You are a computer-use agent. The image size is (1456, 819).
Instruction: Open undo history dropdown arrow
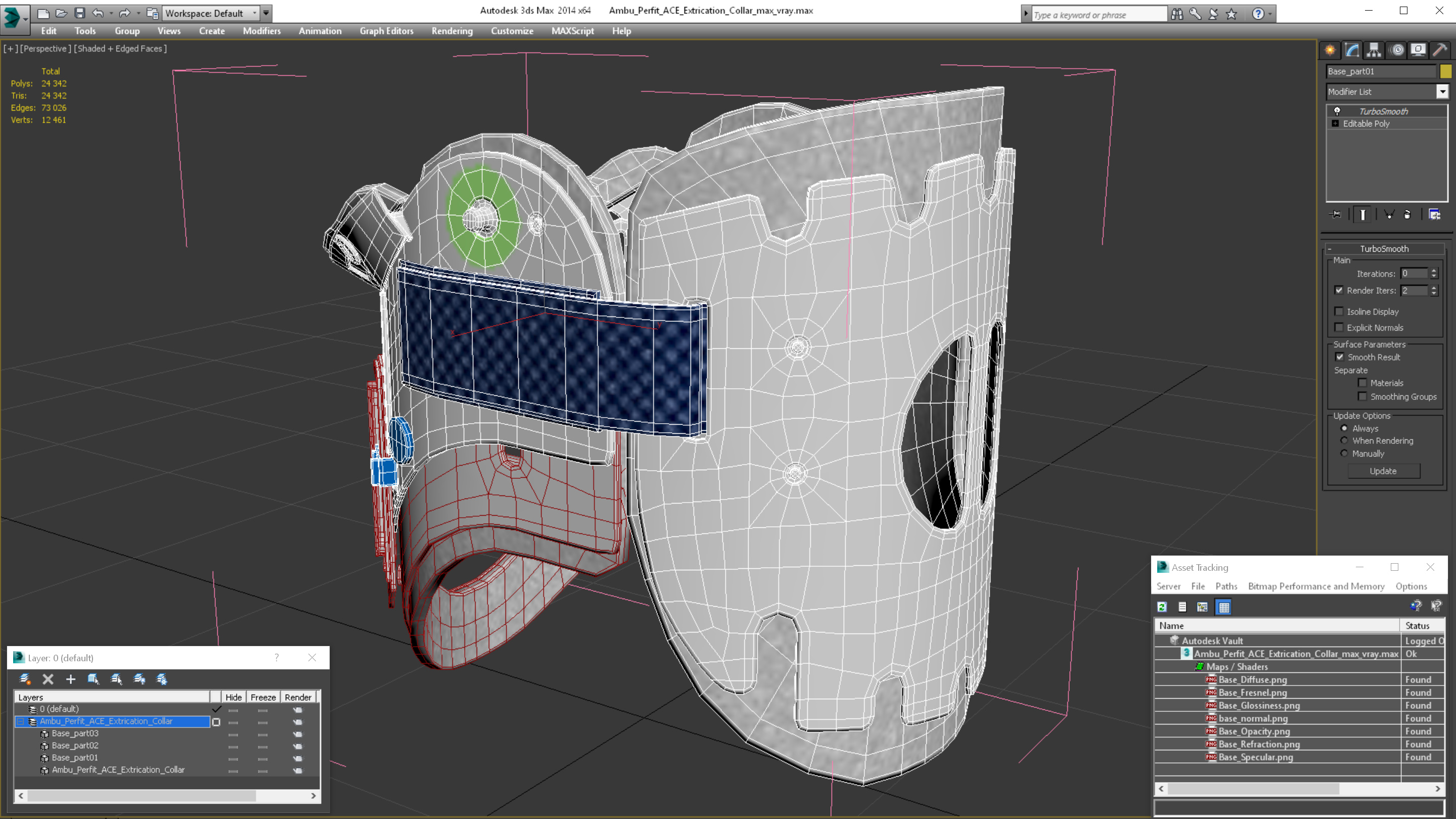click(111, 13)
